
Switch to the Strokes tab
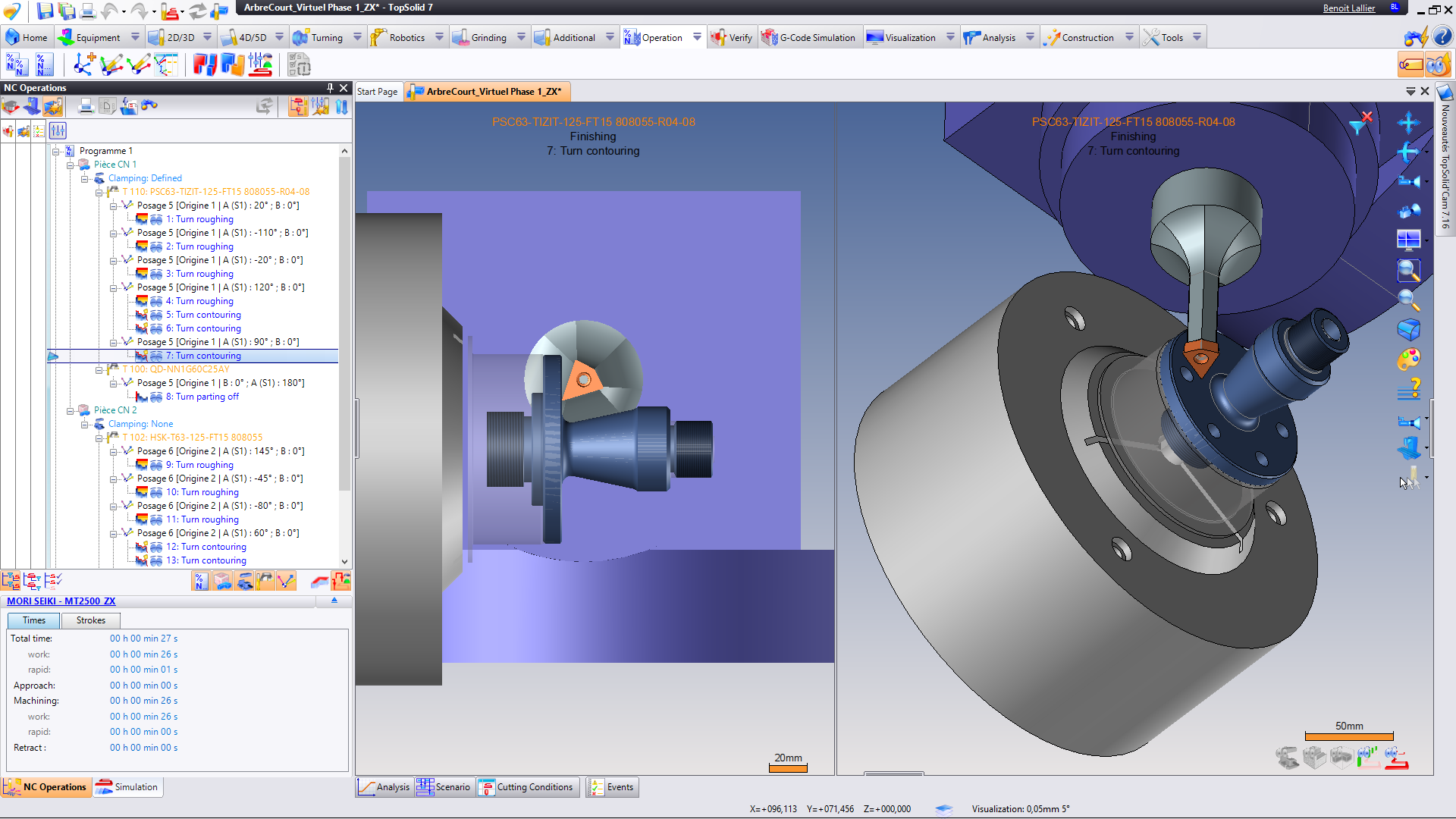(90, 620)
